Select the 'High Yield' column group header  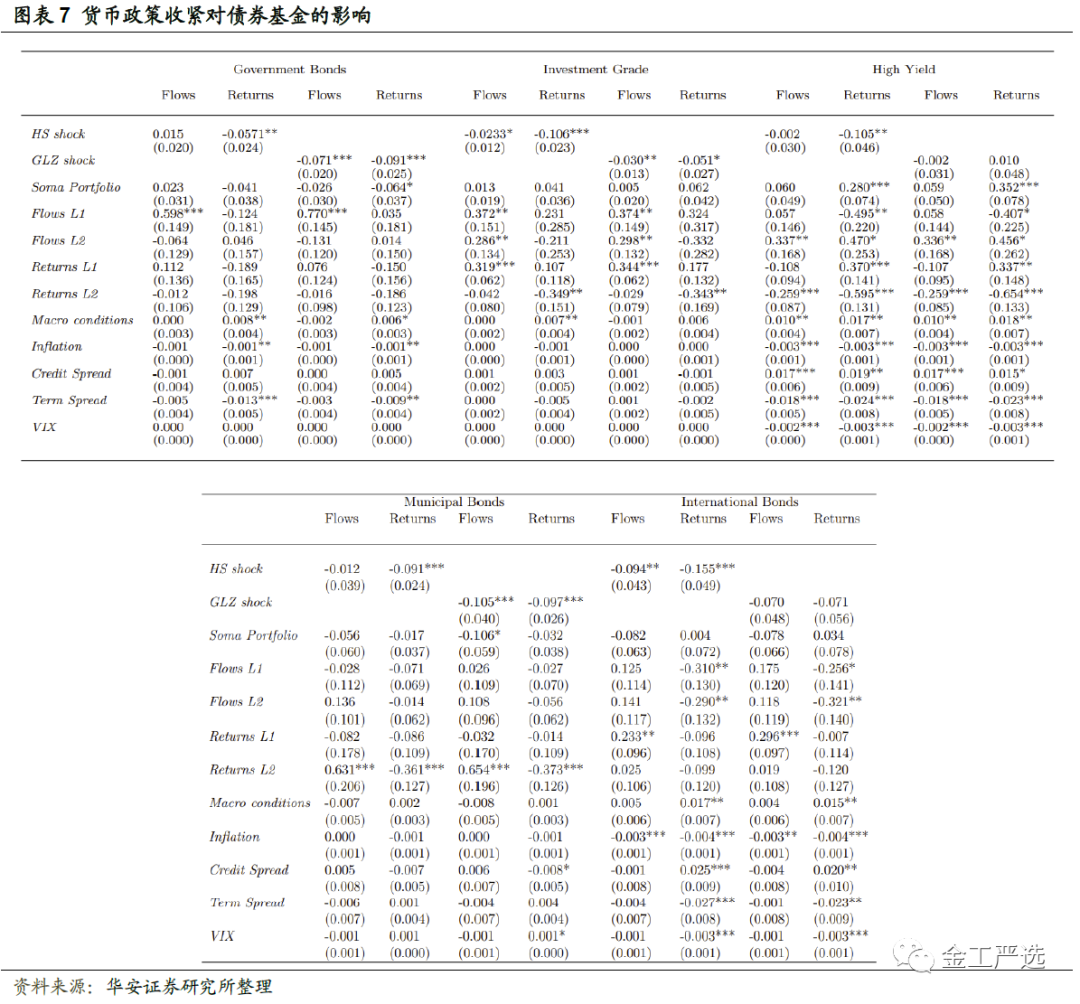click(x=904, y=69)
